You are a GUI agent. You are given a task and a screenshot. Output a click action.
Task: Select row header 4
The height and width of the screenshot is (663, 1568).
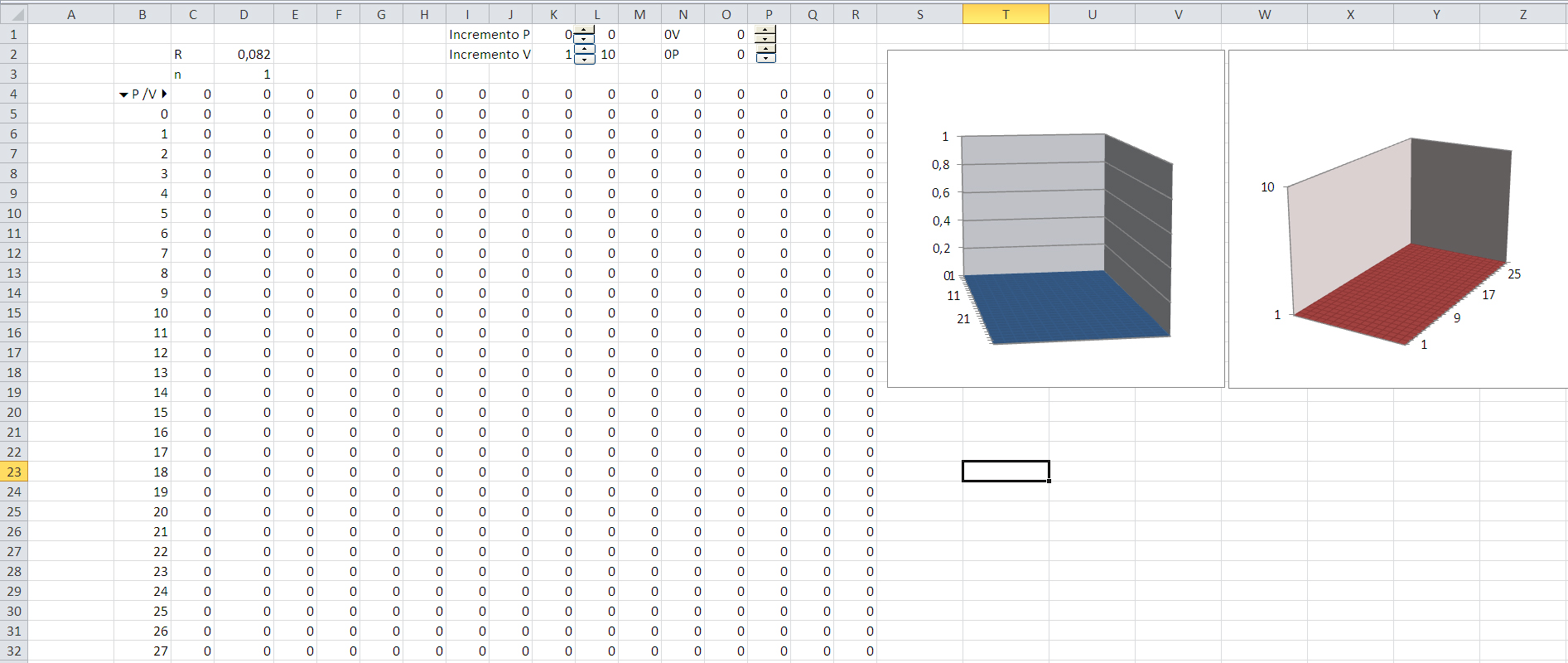[x=14, y=94]
